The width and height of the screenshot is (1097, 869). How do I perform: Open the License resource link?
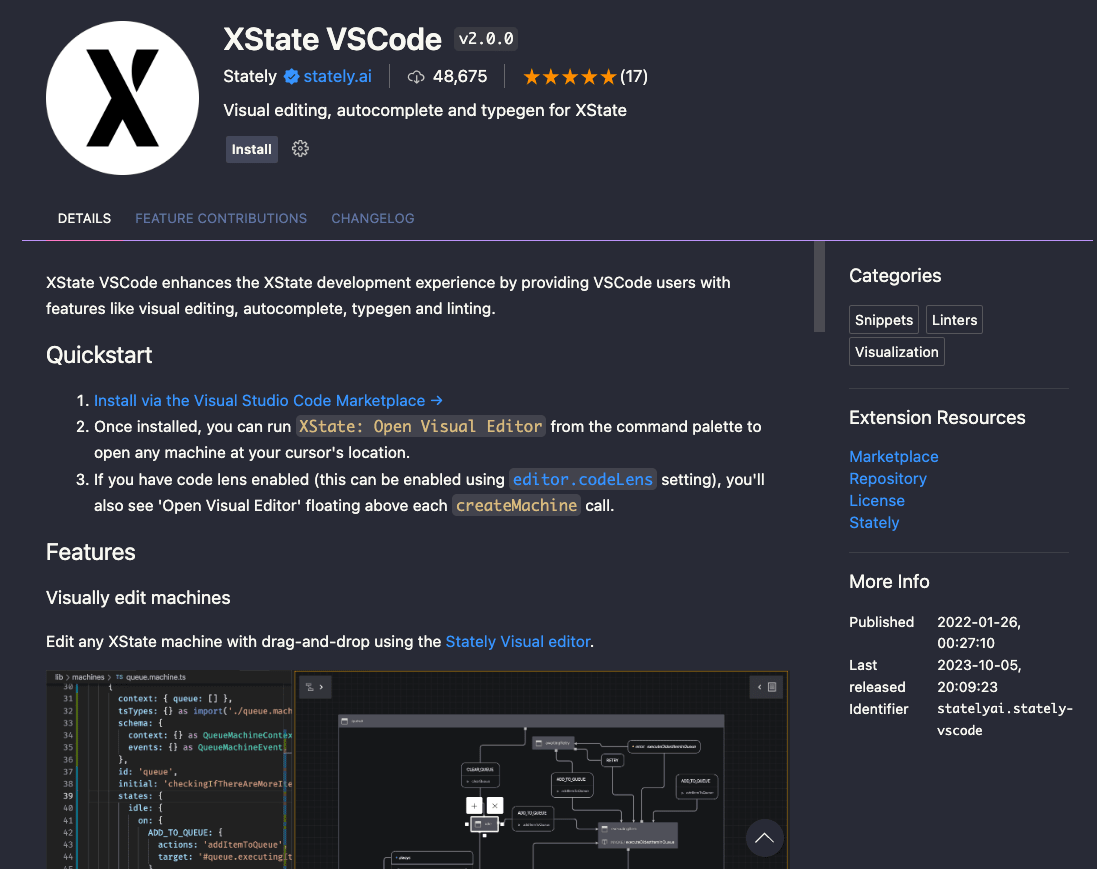coord(877,500)
